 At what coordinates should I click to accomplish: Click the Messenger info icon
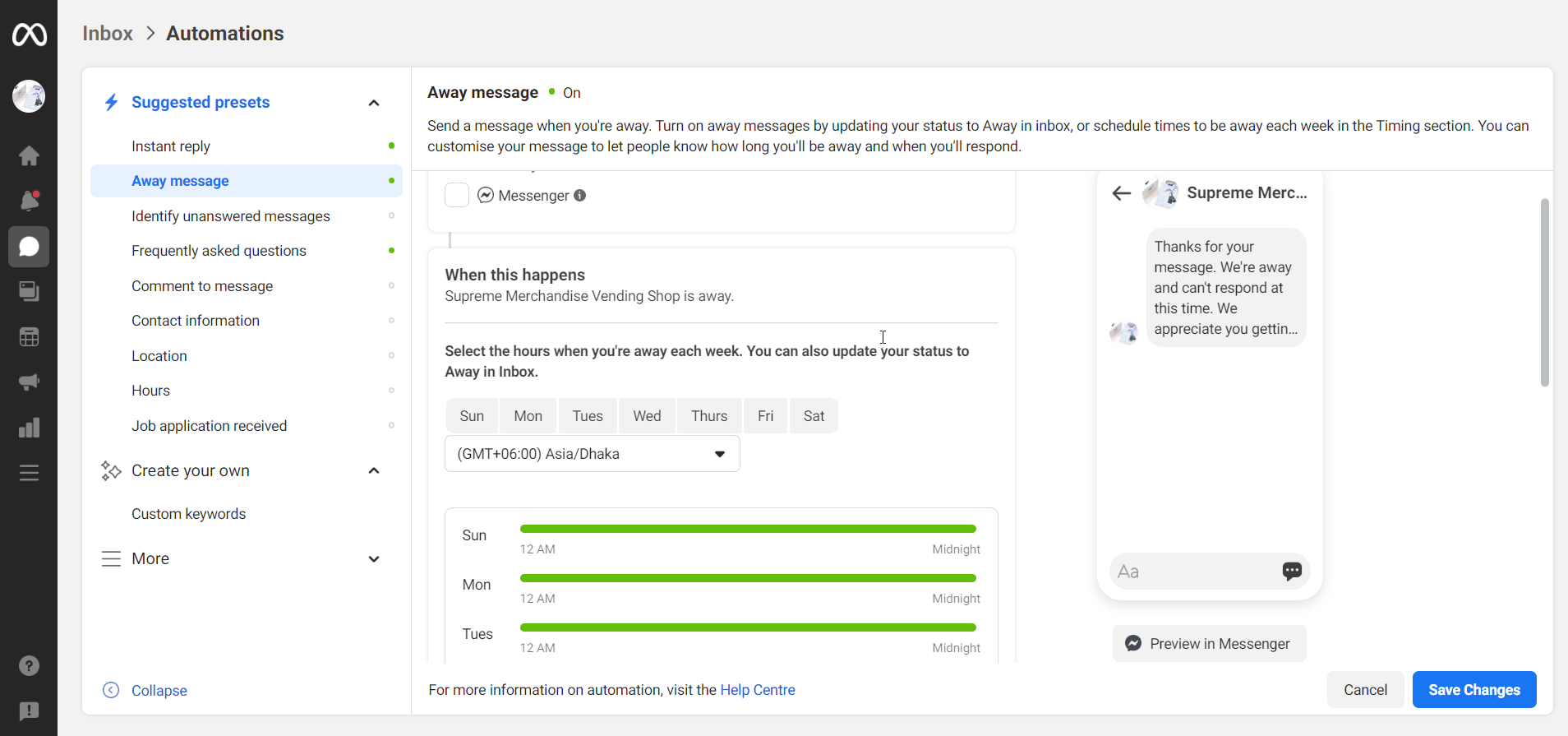[579, 195]
